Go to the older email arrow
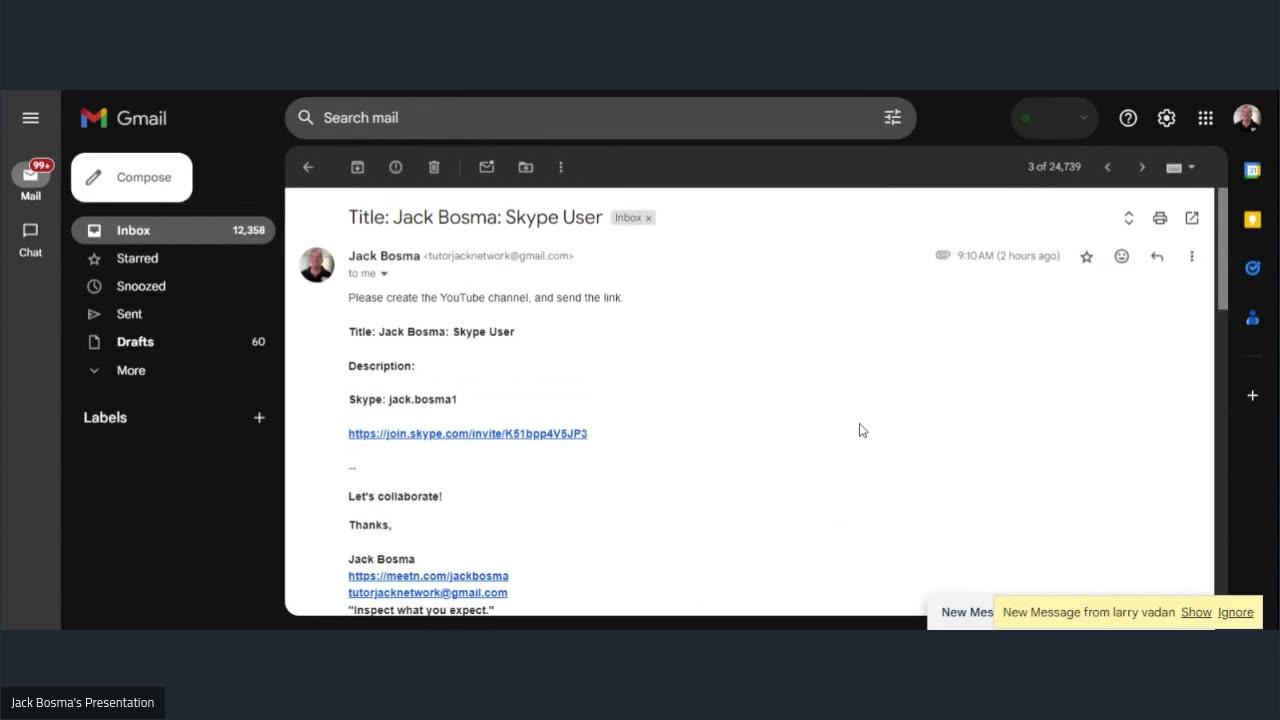Image resolution: width=1280 pixels, height=720 pixels. pyautogui.click(x=1142, y=167)
